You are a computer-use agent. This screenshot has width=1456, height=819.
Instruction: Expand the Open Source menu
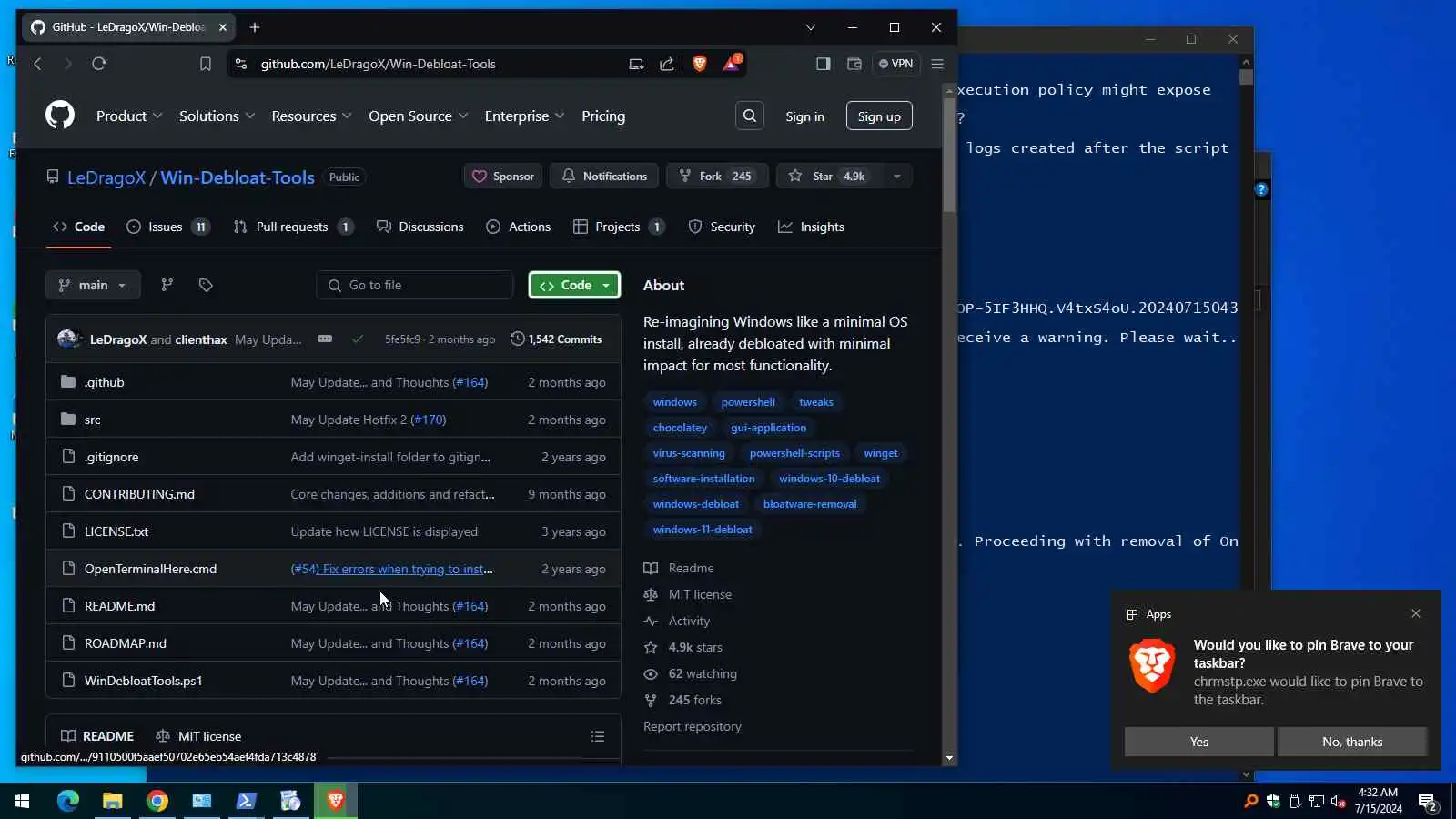(418, 116)
